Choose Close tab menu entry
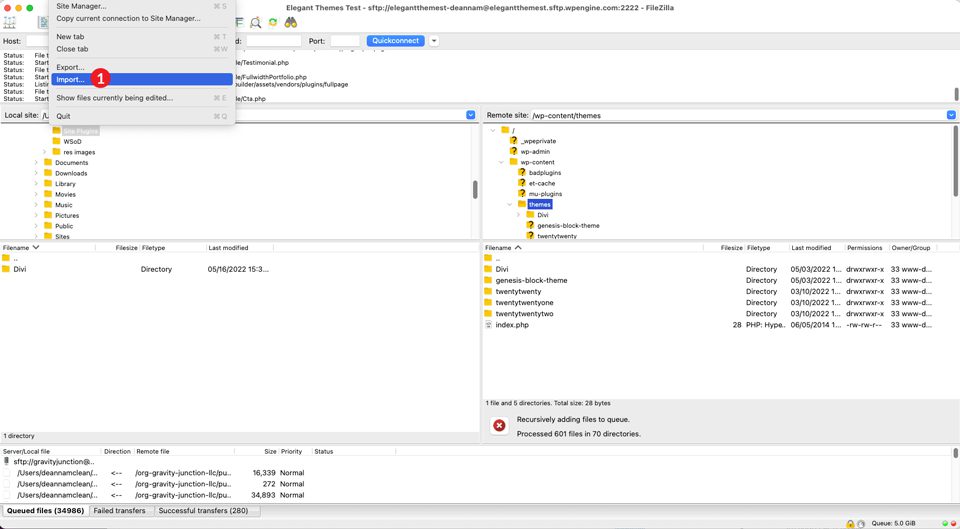Screen dimensions: 960x529 [142, 49]
